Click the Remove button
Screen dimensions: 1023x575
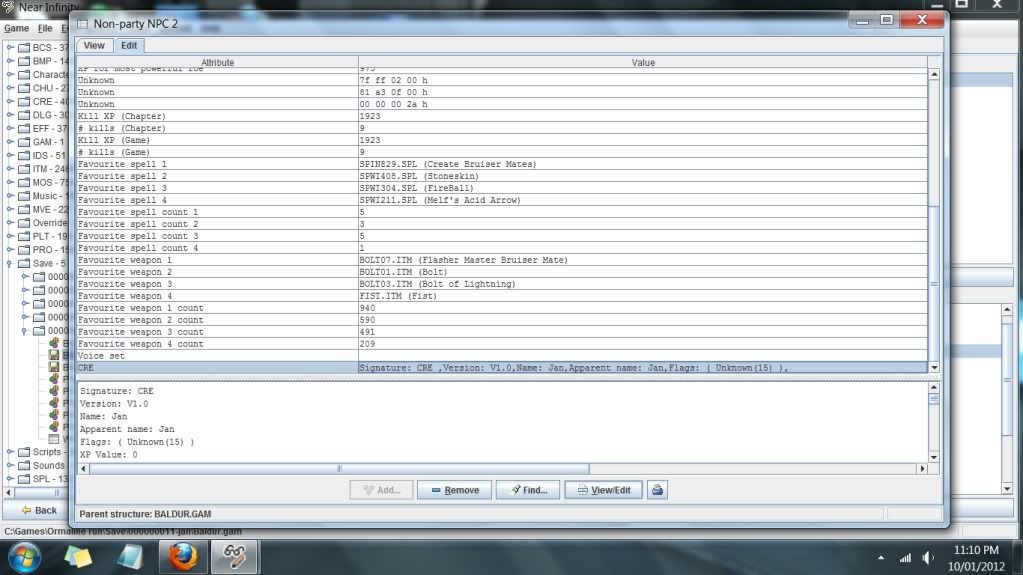(x=454, y=490)
